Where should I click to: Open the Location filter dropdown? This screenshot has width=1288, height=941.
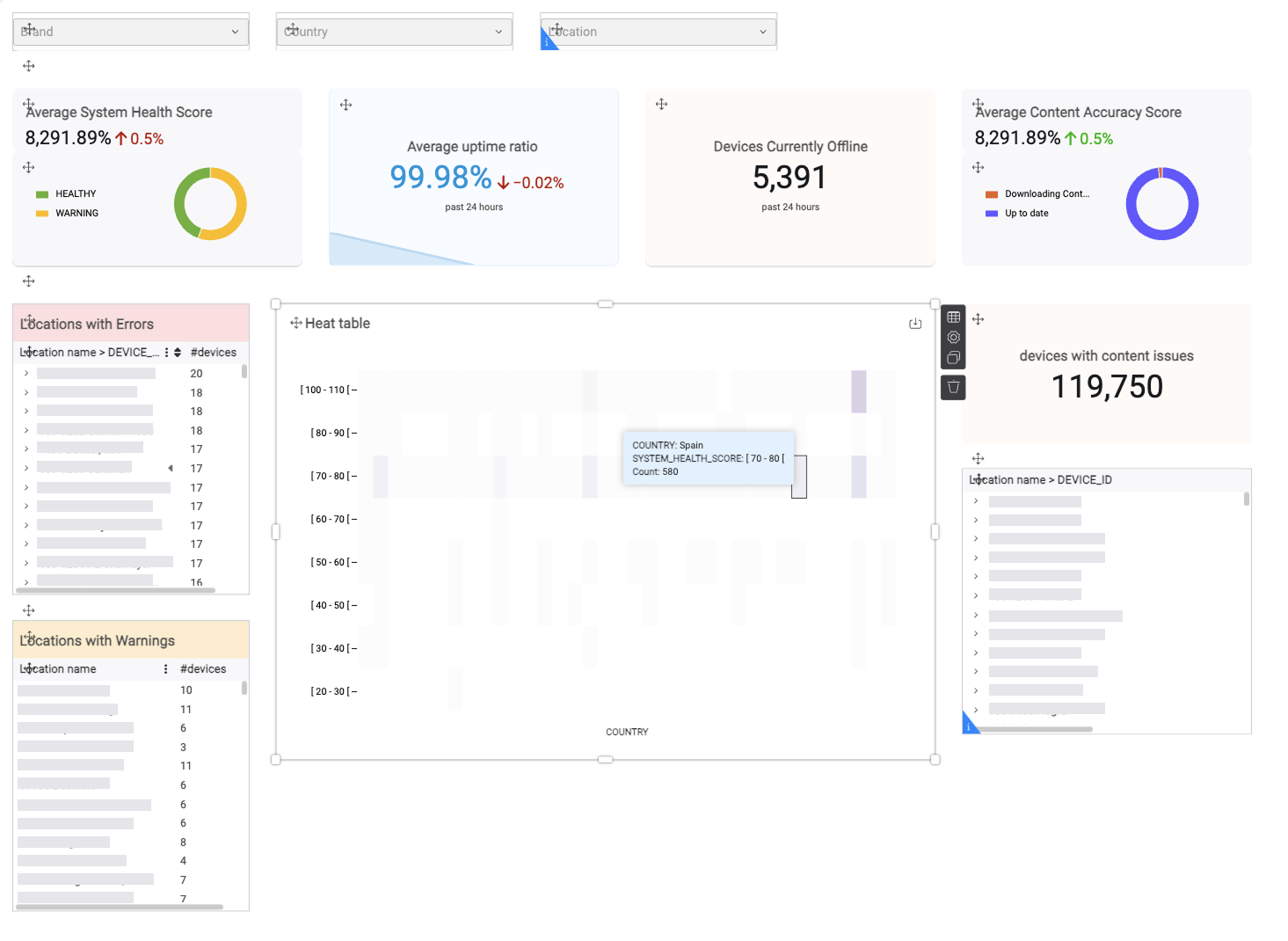(659, 32)
